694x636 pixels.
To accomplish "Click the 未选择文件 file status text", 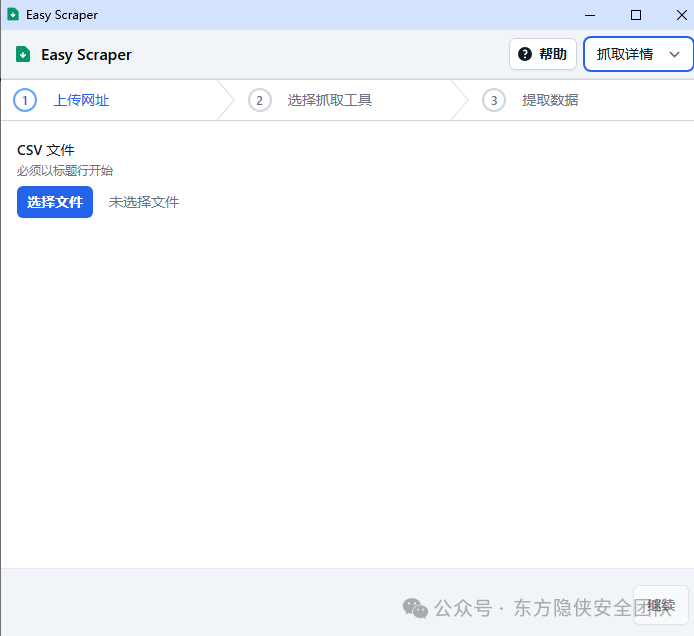I will [144, 202].
